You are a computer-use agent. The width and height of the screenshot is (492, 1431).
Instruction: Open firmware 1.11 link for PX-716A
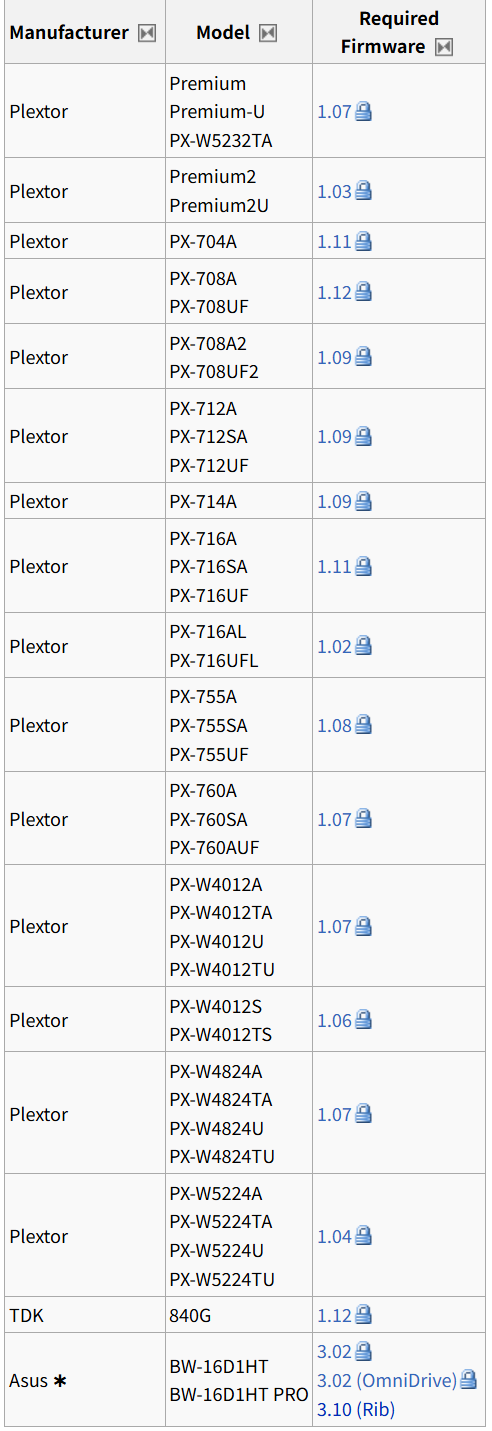(x=334, y=566)
